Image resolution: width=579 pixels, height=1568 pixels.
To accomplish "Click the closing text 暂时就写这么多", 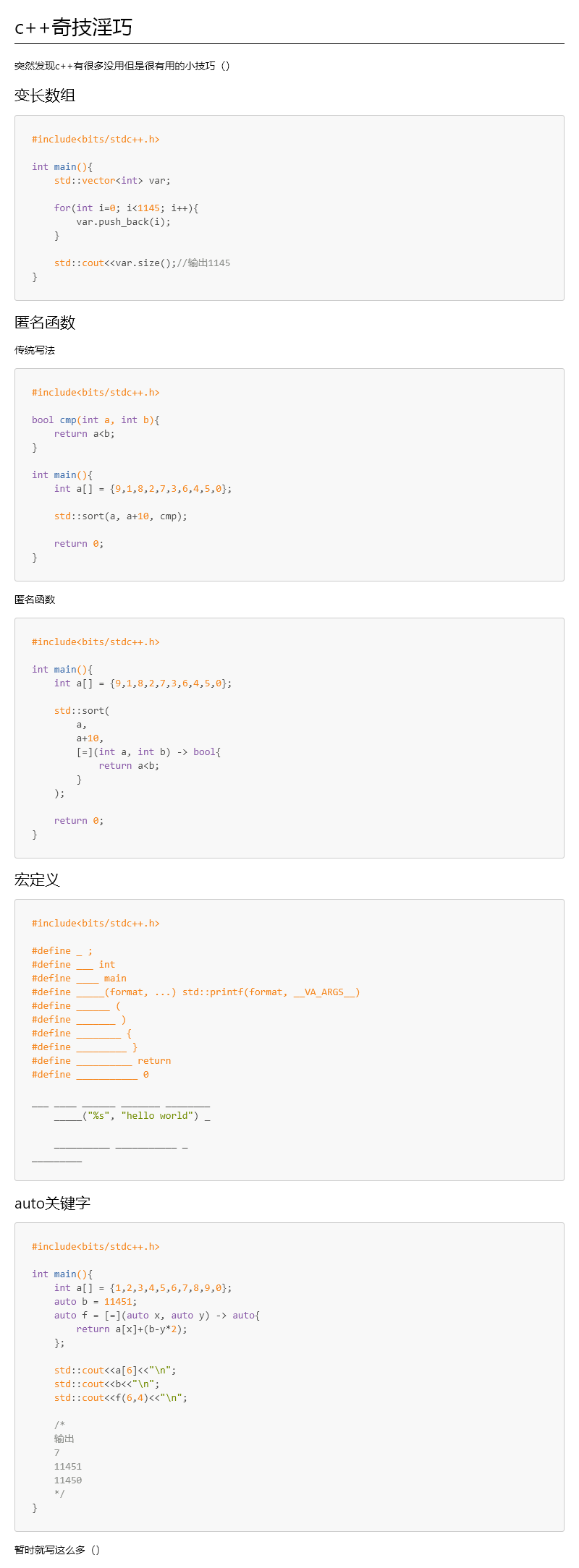I will point(57,1550).
